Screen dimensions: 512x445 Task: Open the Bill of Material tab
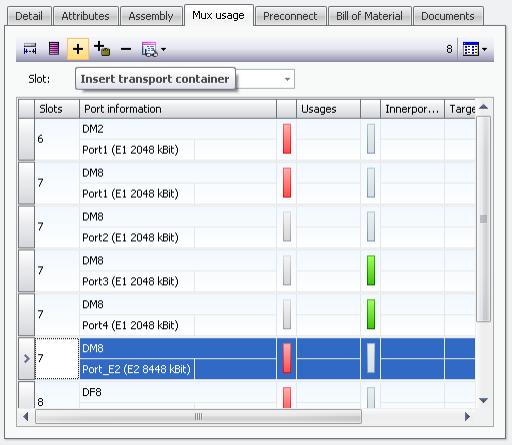pyautogui.click(x=369, y=16)
